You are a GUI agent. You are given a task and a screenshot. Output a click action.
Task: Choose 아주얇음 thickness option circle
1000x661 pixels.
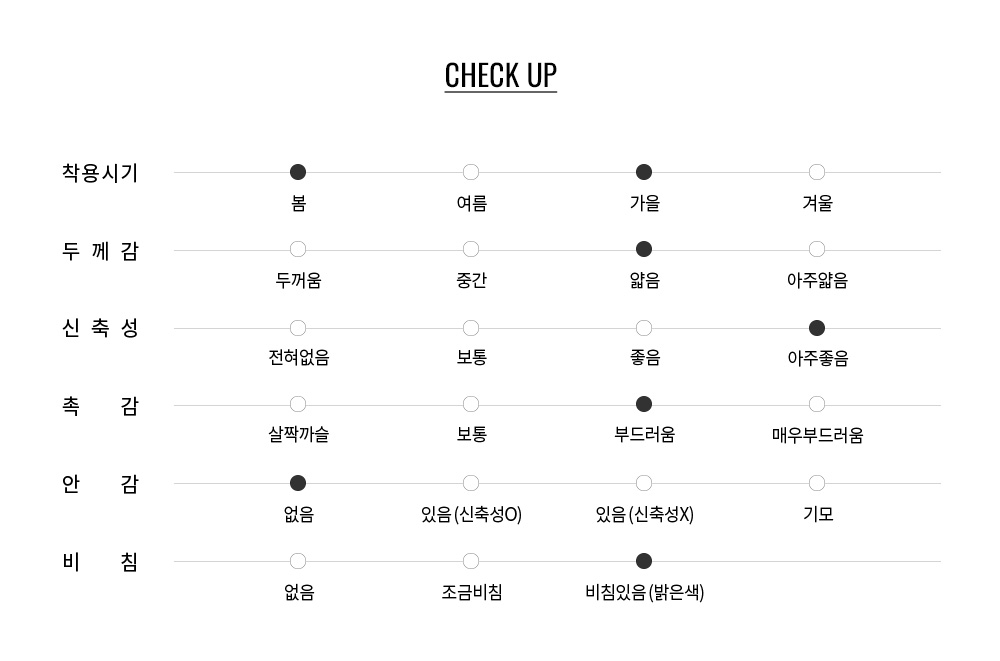(x=817, y=249)
